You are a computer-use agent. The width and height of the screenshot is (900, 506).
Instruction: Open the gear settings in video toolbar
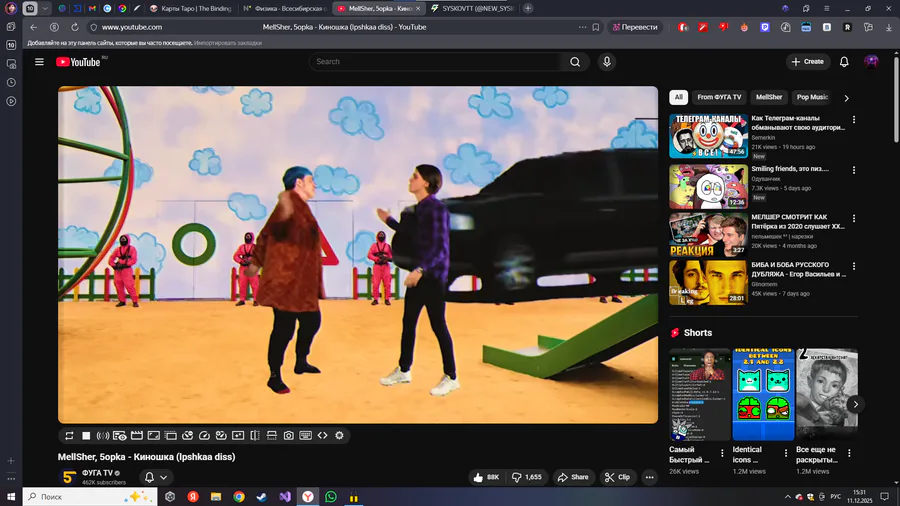(x=339, y=436)
